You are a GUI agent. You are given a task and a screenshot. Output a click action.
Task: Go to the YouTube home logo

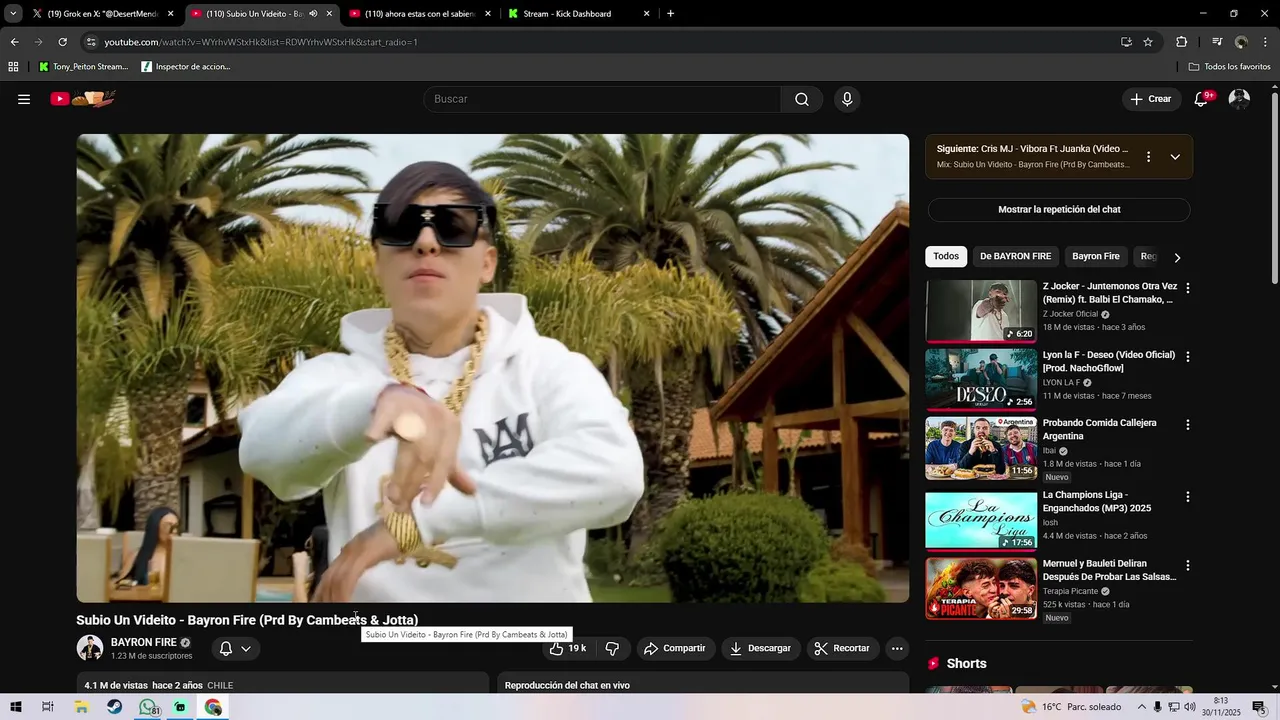[x=84, y=99]
